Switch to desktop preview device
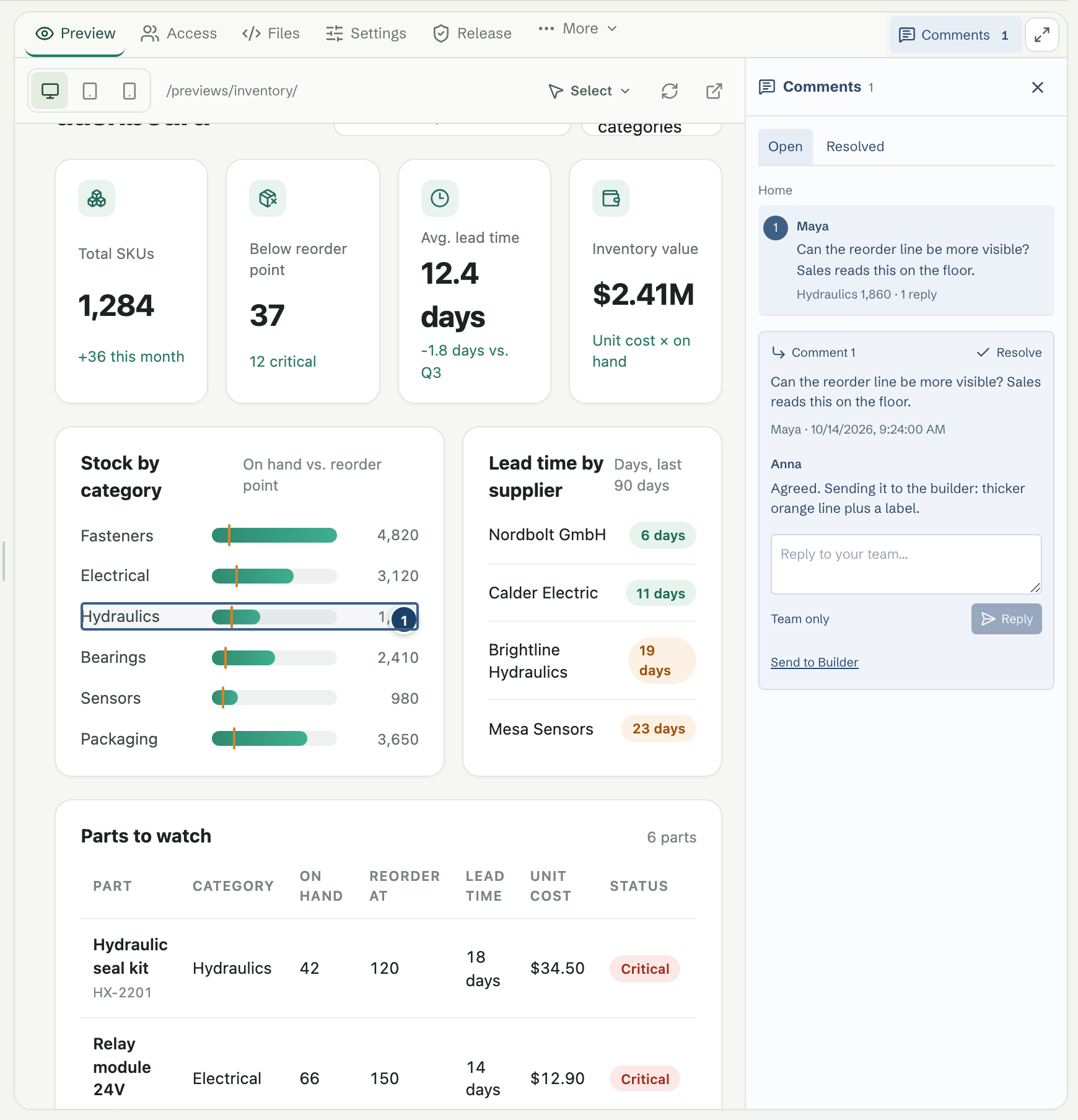 click(x=50, y=91)
